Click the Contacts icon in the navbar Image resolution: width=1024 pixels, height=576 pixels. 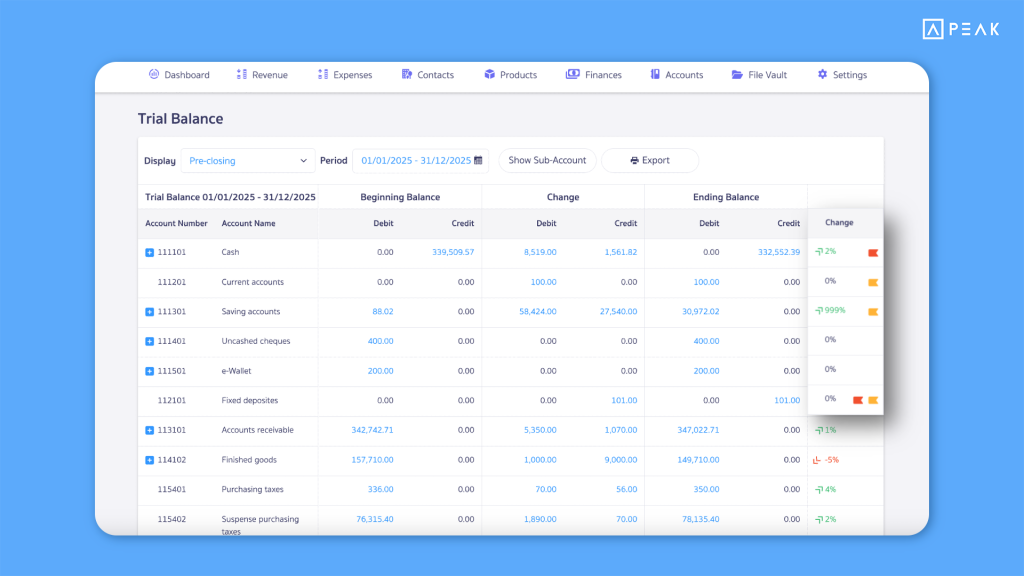pos(406,74)
